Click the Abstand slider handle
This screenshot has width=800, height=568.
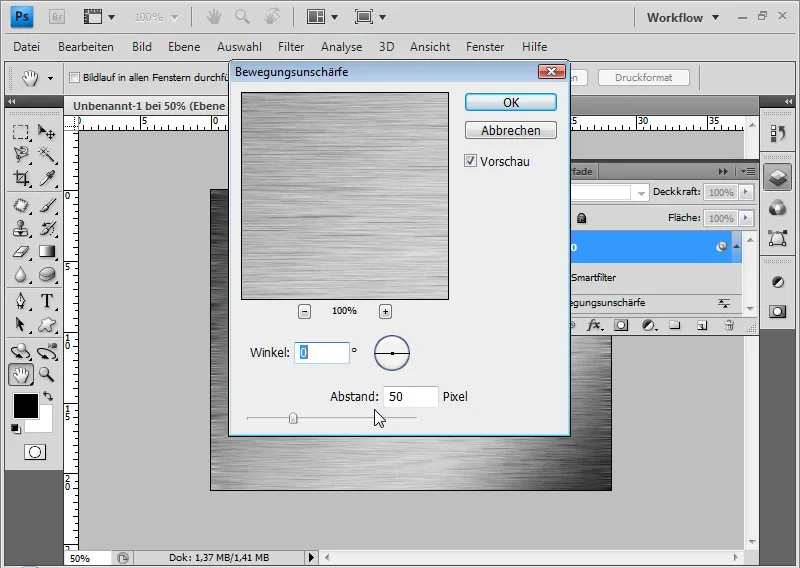click(x=293, y=418)
